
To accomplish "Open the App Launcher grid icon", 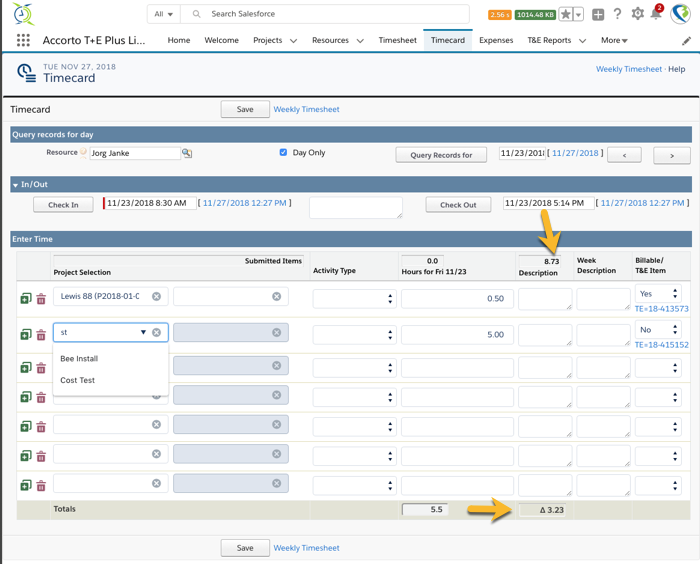I will (23, 40).
